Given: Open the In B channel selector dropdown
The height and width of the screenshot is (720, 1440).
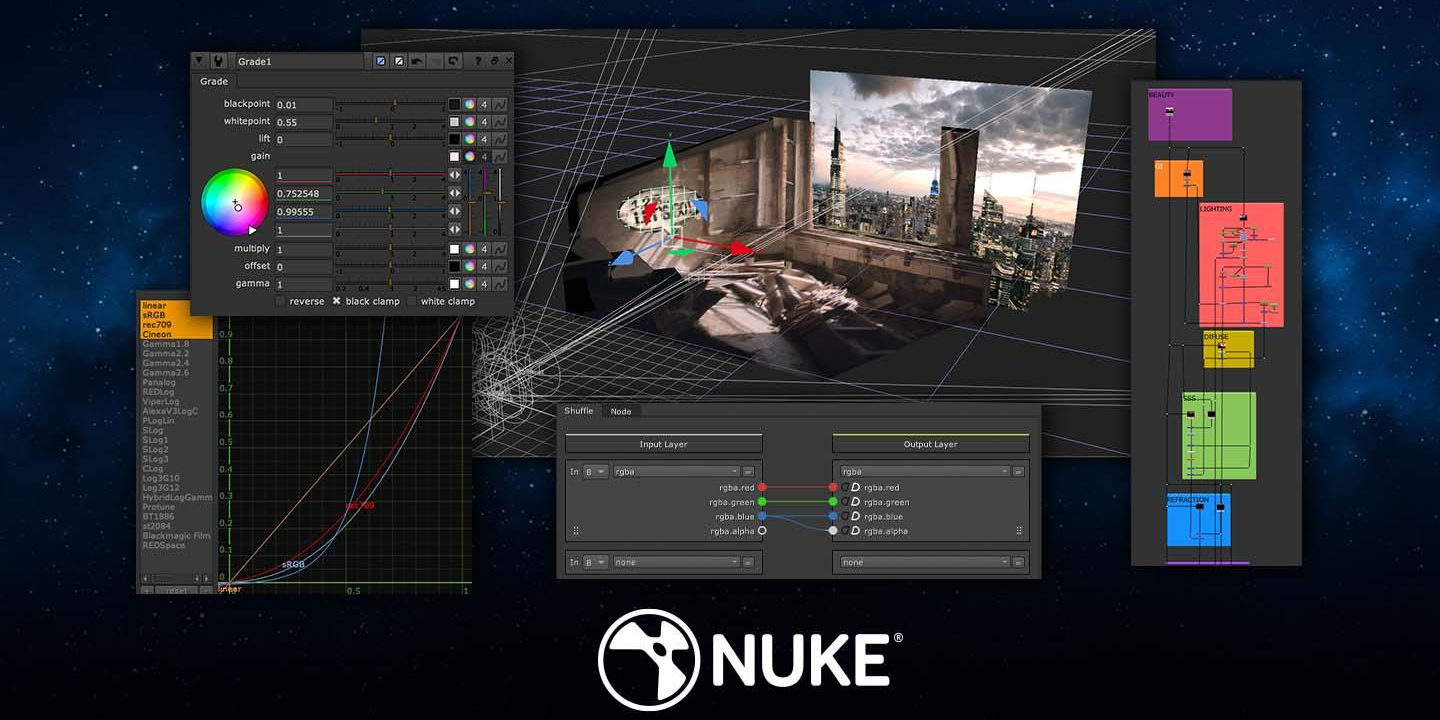Looking at the screenshot, I should coord(597,471).
